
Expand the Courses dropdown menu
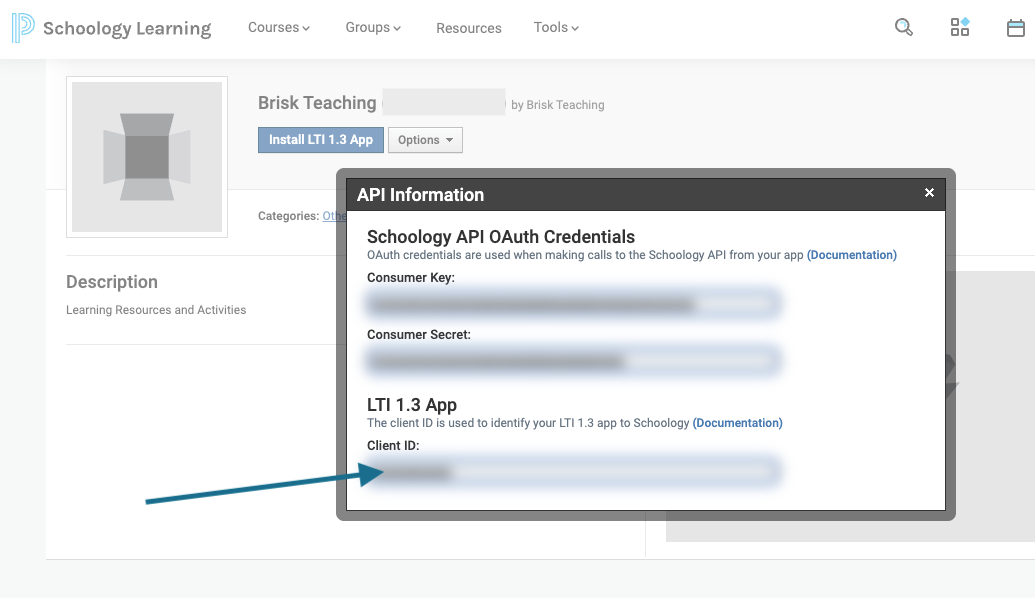tap(279, 28)
